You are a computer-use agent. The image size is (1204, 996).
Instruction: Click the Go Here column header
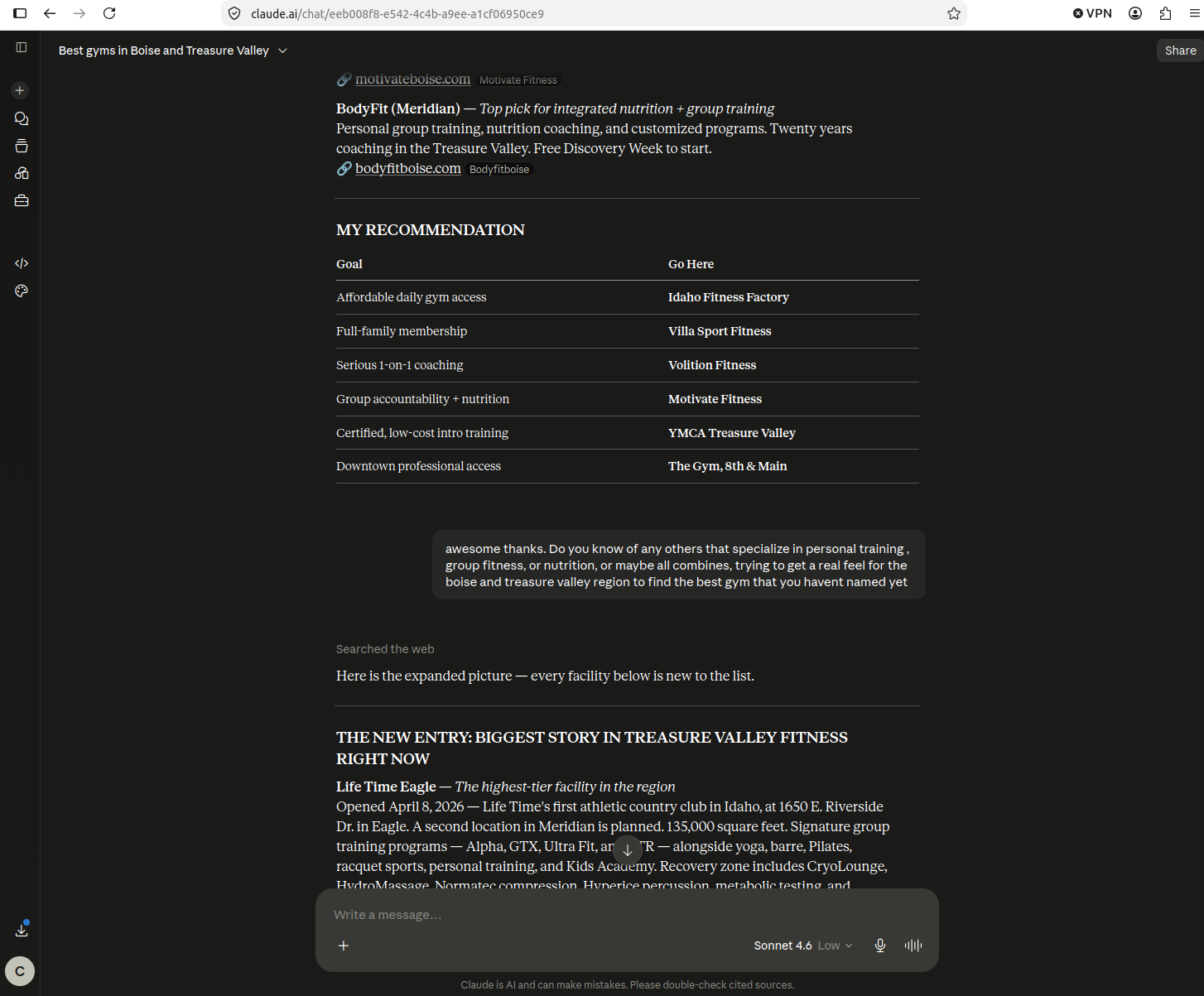(691, 264)
